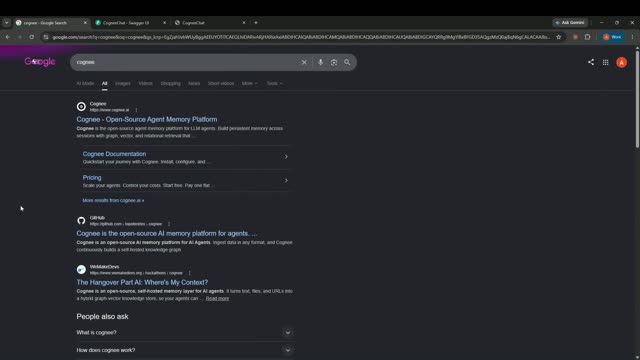Screen dimensions: 640x360
Task: Click the WeMakeDevs favicon in results
Action: coord(81,269)
